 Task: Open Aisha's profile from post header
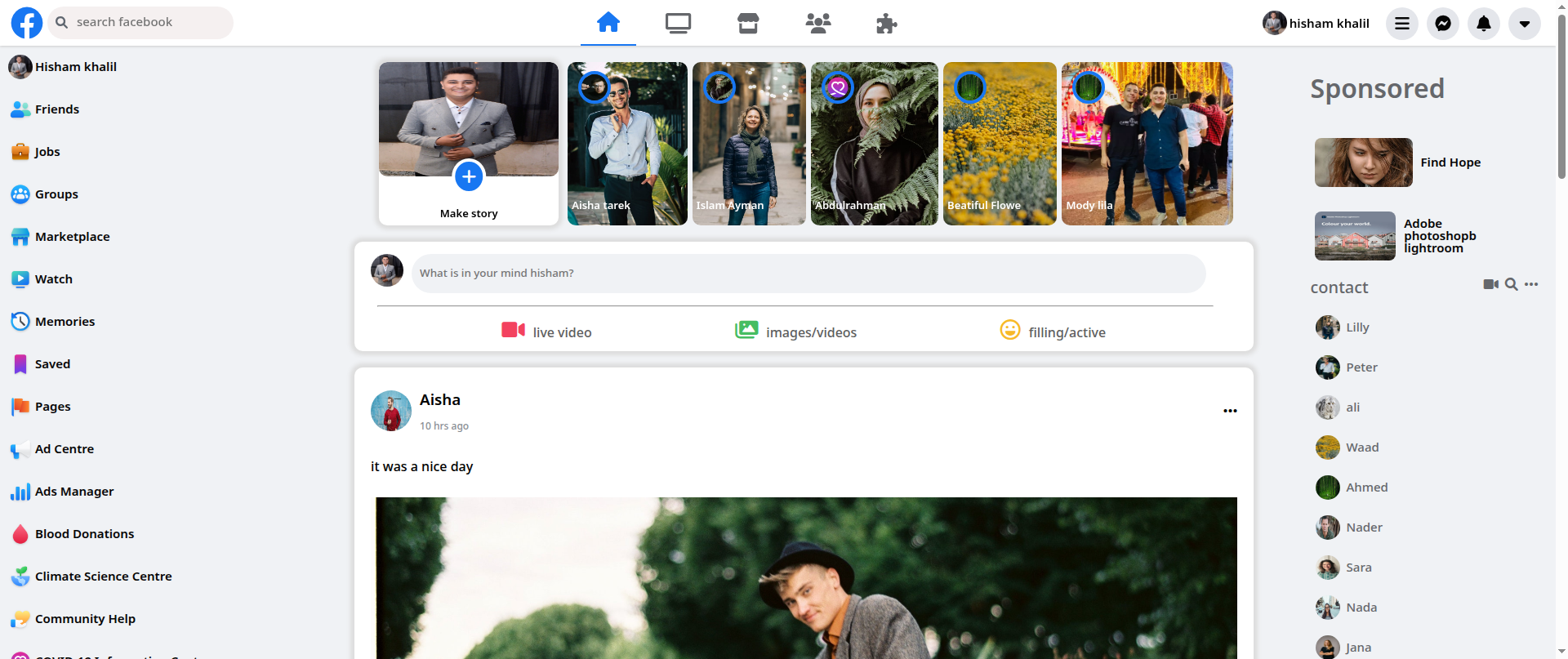click(440, 400)
